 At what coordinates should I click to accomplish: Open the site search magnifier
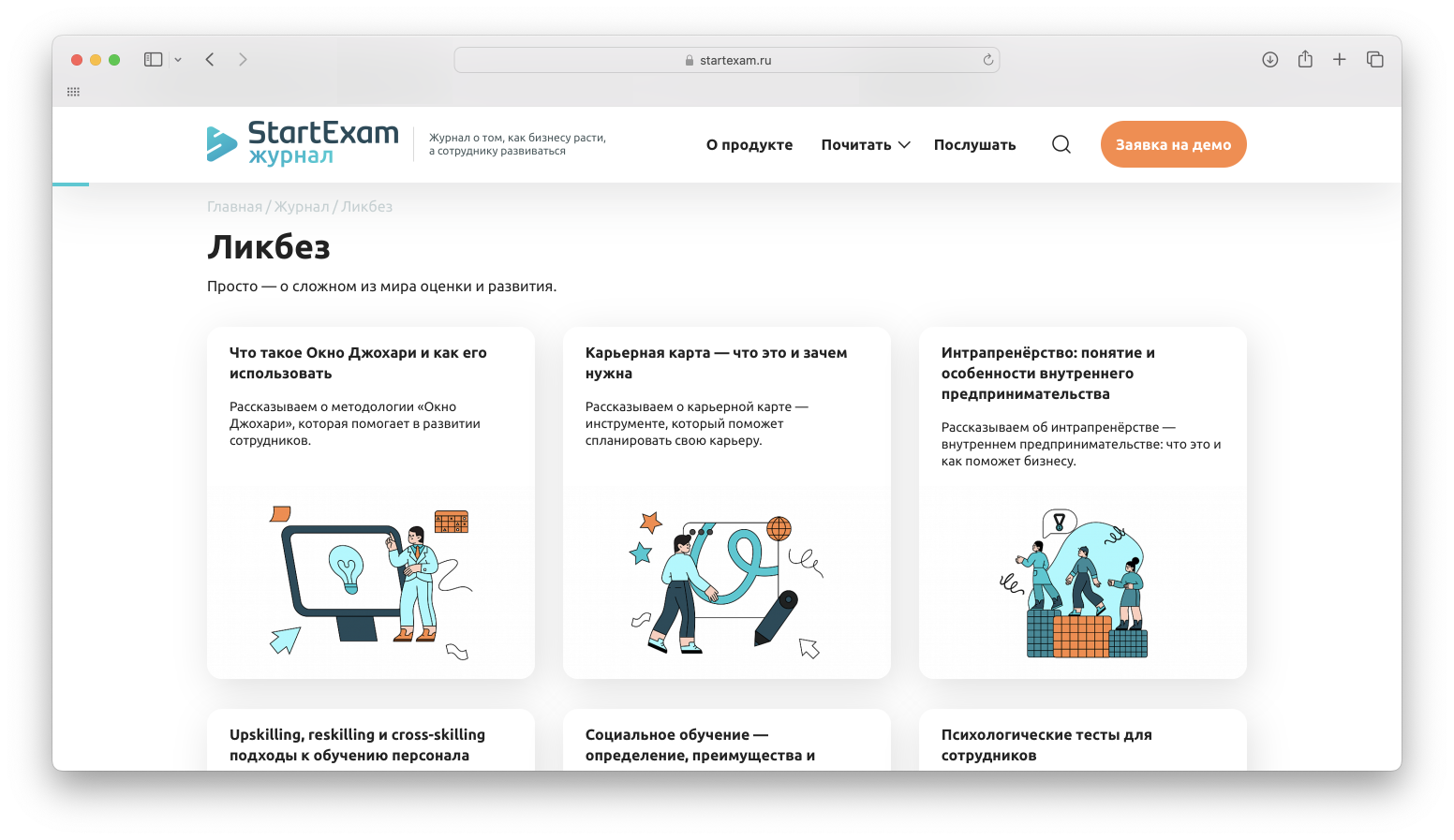coord(1061,144)
